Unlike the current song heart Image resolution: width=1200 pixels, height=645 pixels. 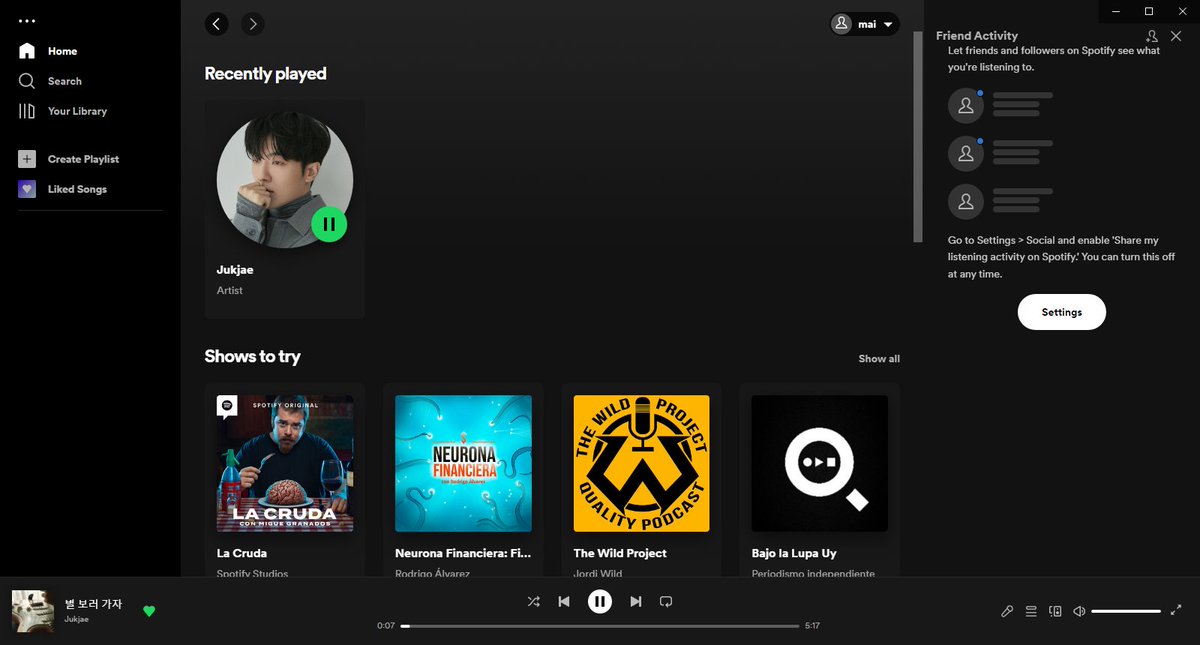click(149, 611)
